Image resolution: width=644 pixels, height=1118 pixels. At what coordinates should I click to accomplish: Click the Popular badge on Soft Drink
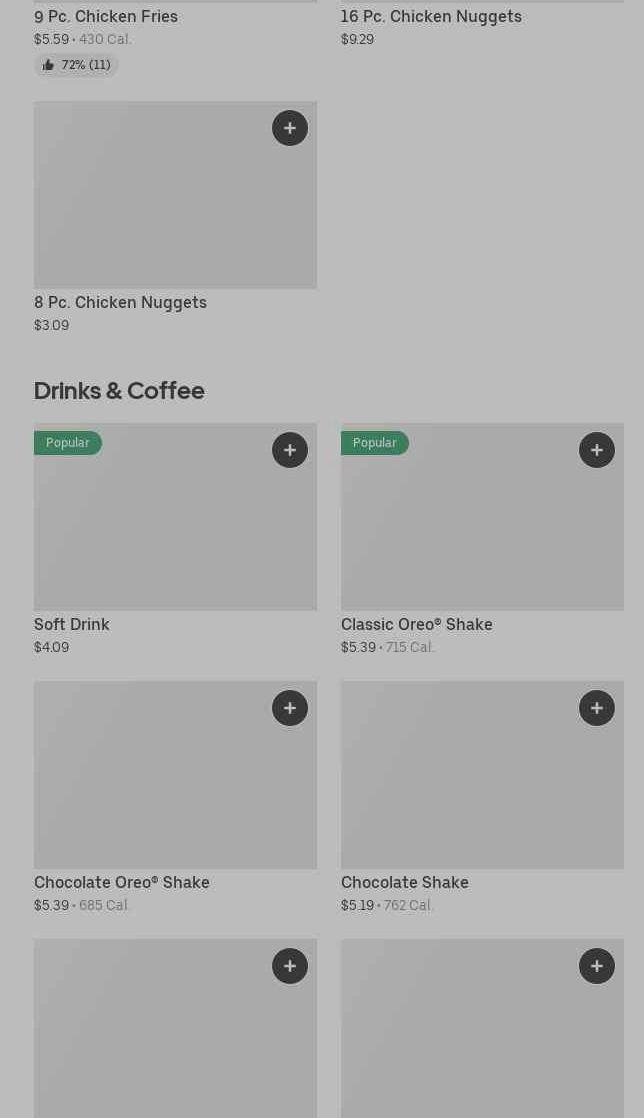68,443
